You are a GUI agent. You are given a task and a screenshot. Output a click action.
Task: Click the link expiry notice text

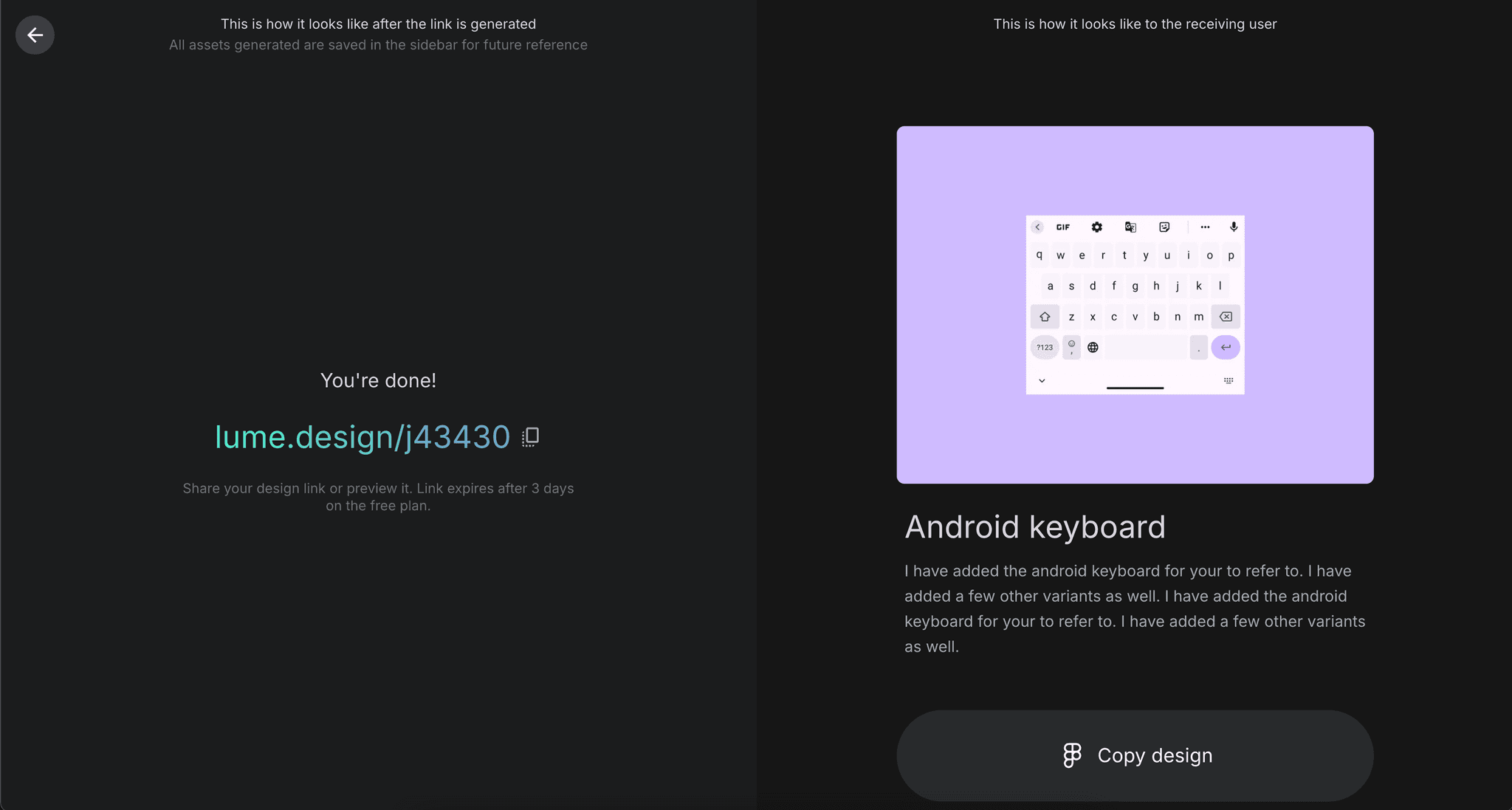coord(378,497)
